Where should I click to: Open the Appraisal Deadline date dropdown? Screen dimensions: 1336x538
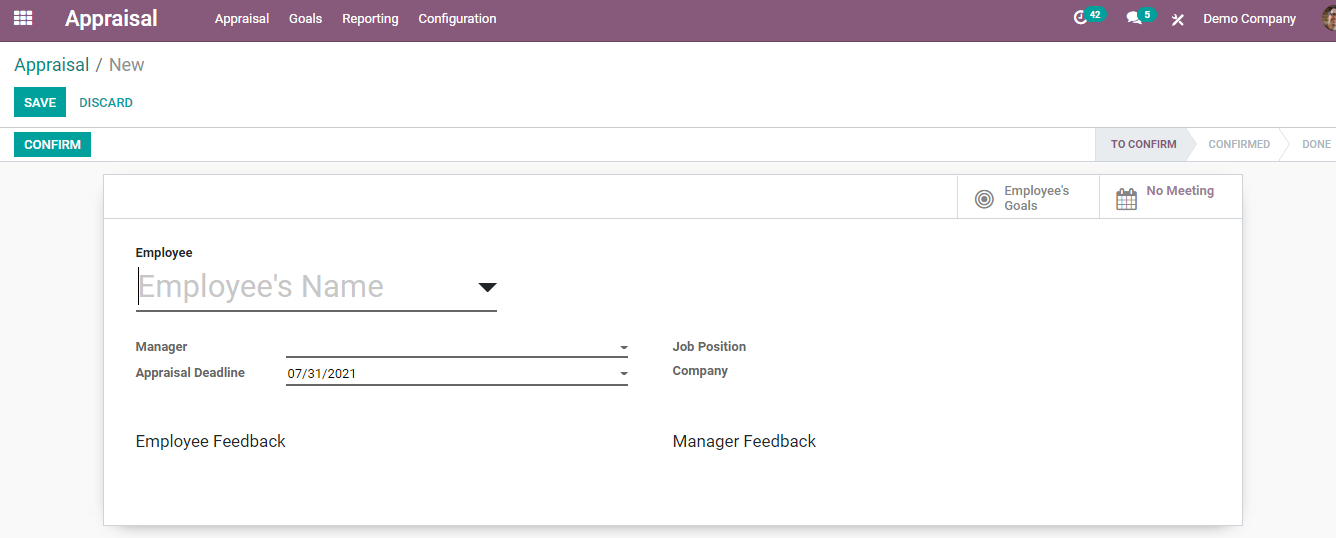[623, 374]
